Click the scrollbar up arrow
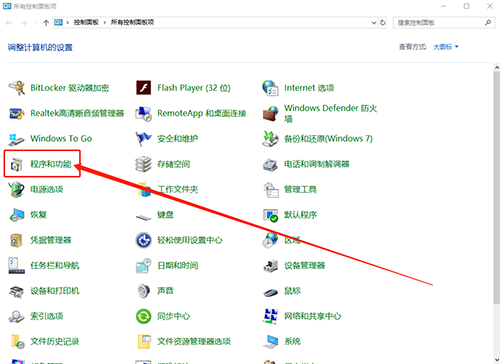The height and width of the screenshot is (364, 500). coord(497,67)
